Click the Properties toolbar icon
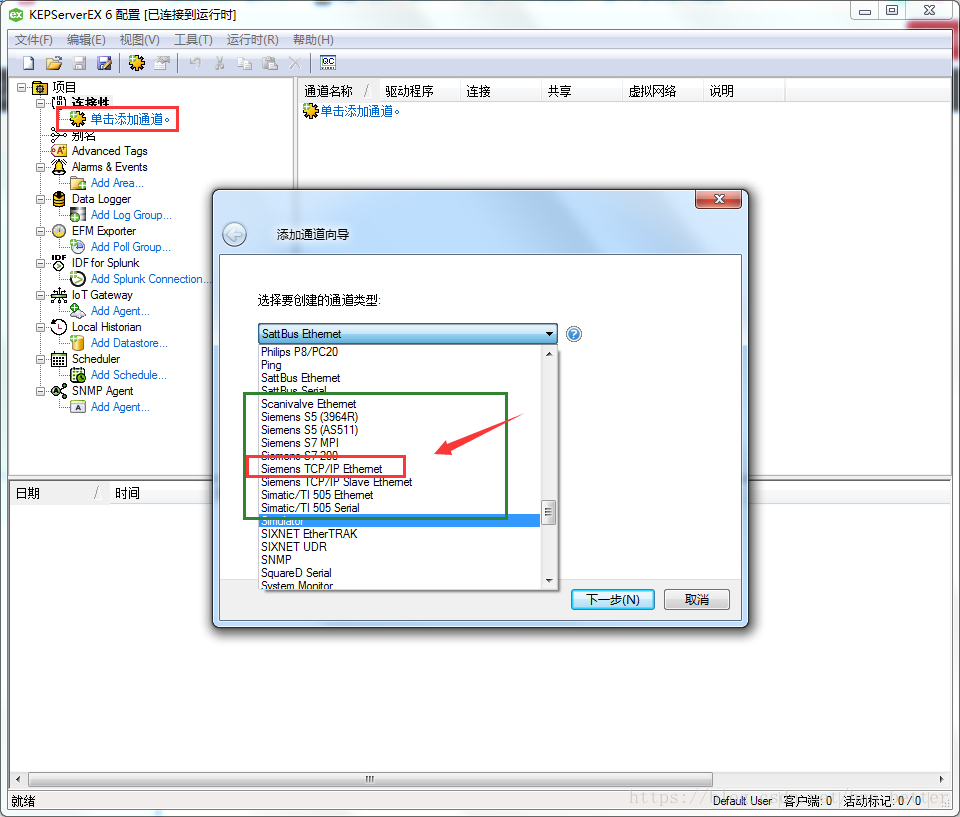The width and height of the screenshot is (960, 817). (162, 63)
